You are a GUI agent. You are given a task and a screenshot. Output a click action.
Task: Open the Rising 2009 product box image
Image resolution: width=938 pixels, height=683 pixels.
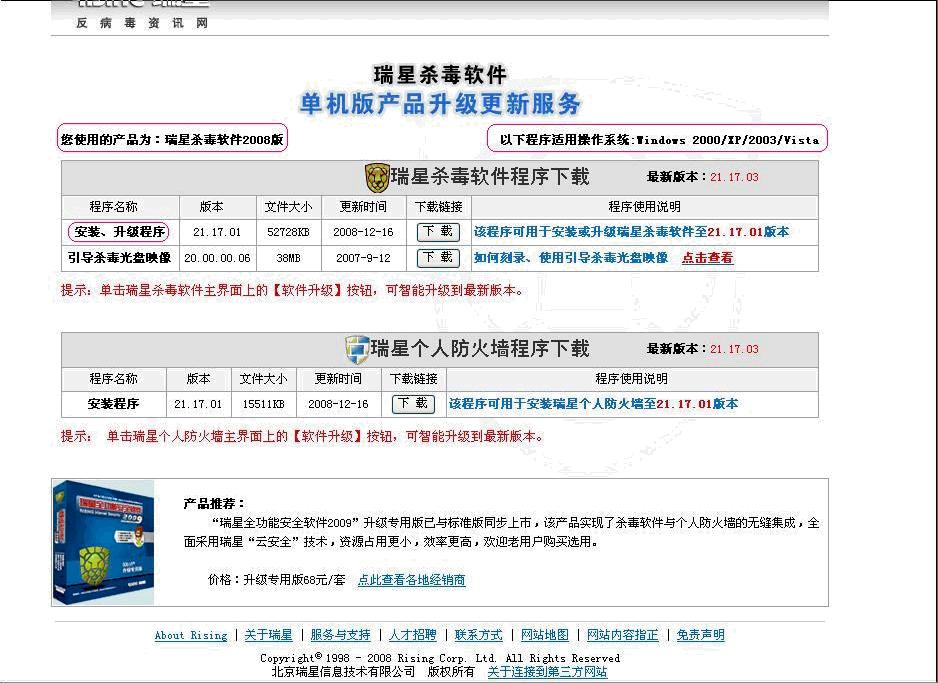(x=103, y=542)
